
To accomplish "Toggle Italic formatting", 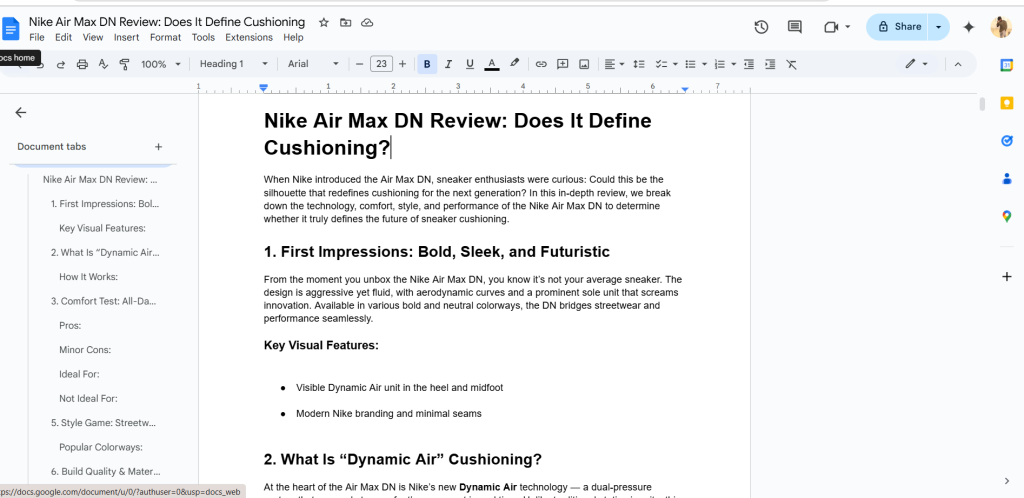I will point(448,64).
